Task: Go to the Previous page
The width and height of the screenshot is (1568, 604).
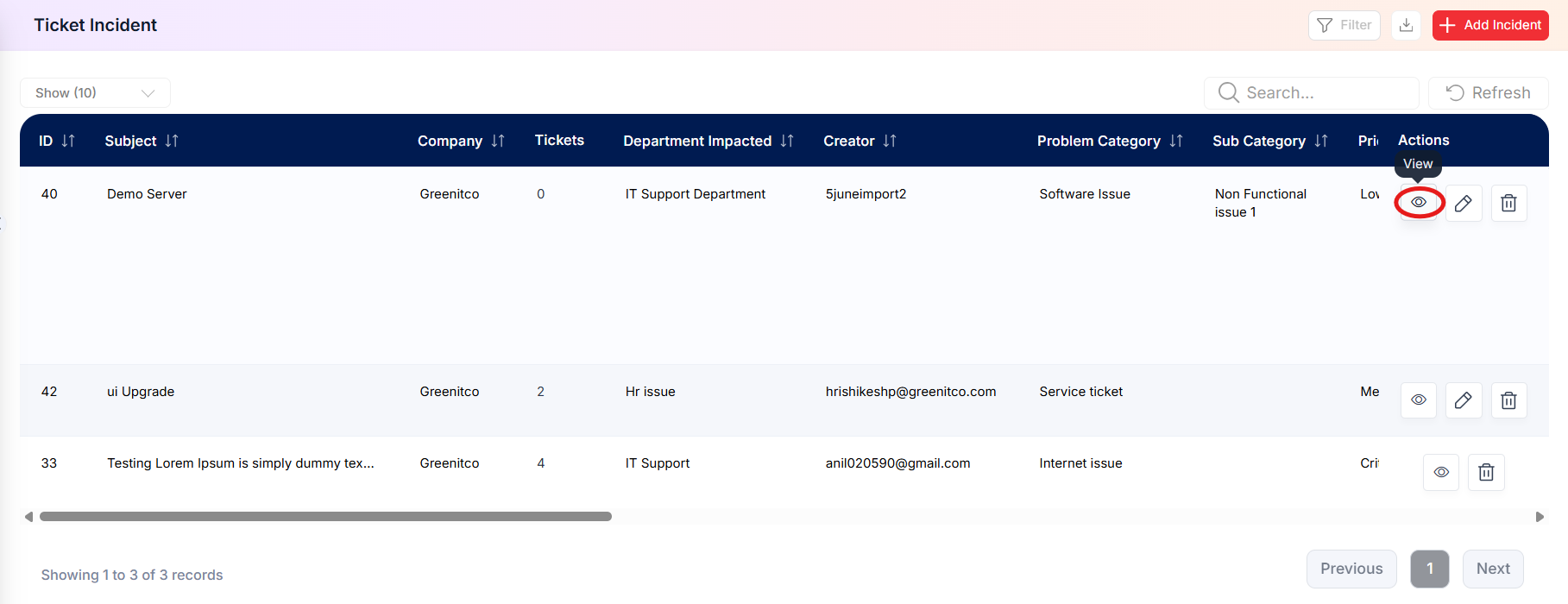Action: pyautogui.click(x=1351, y=569)
